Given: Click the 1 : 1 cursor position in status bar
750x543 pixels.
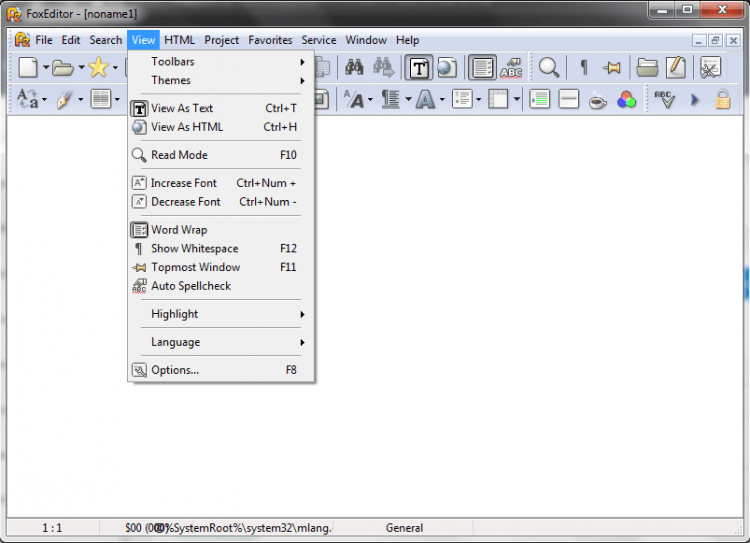Looking at the screenshot, I should [52, 528].
